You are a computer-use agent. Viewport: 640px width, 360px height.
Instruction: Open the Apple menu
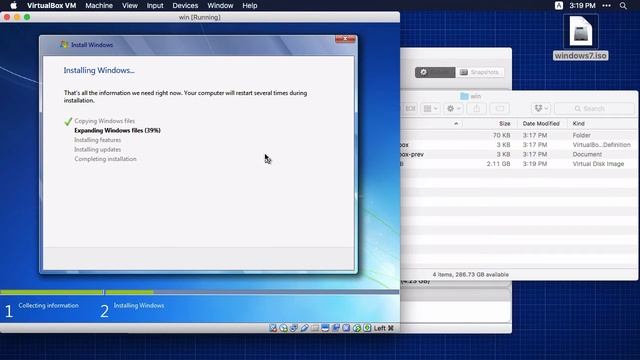click(13, 6)
